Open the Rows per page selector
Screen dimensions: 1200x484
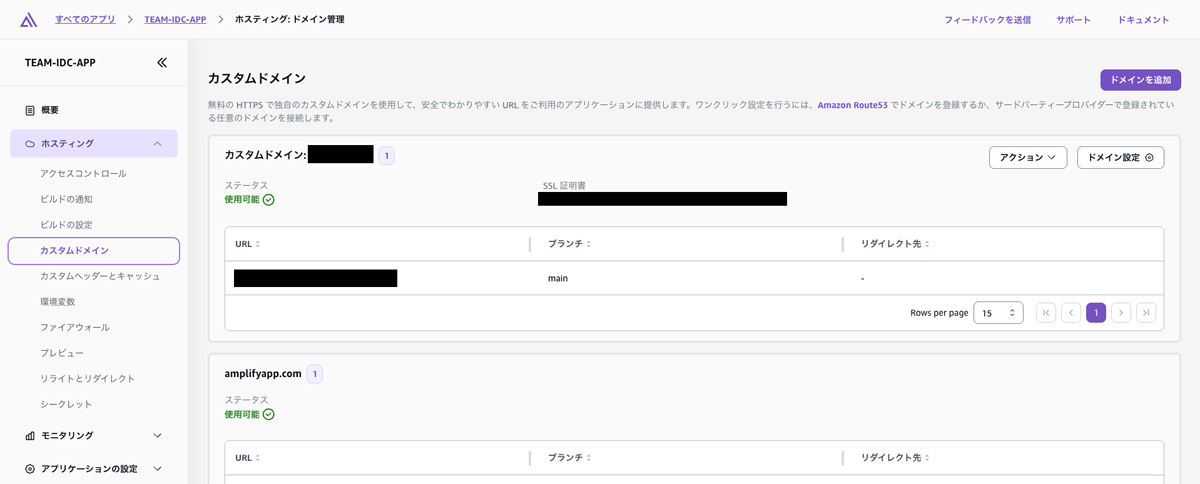(997, 313)
